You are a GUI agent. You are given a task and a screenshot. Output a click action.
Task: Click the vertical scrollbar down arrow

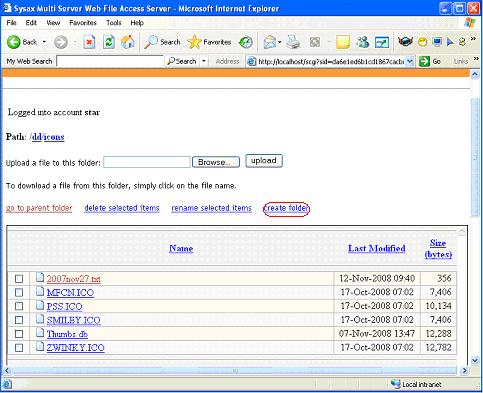(x=475, y=361)
